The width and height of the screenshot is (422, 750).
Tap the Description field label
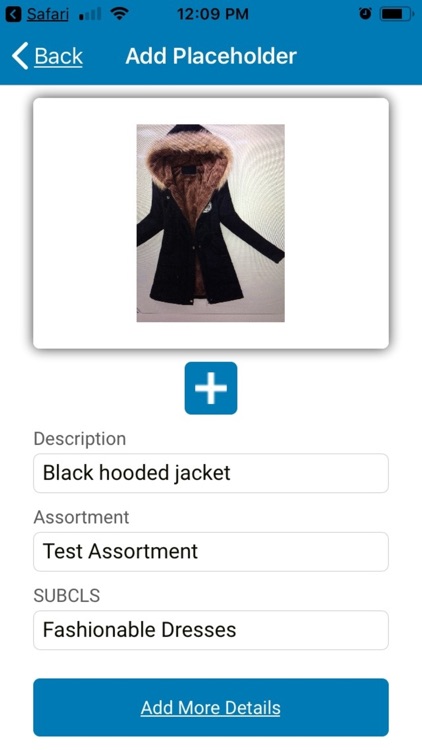[80, 439]
